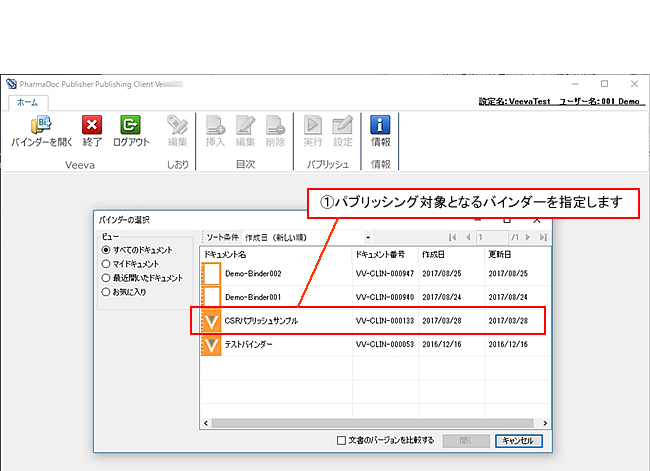Select the テストバインダー name text
650x471 pixels.
pos(248,345)
